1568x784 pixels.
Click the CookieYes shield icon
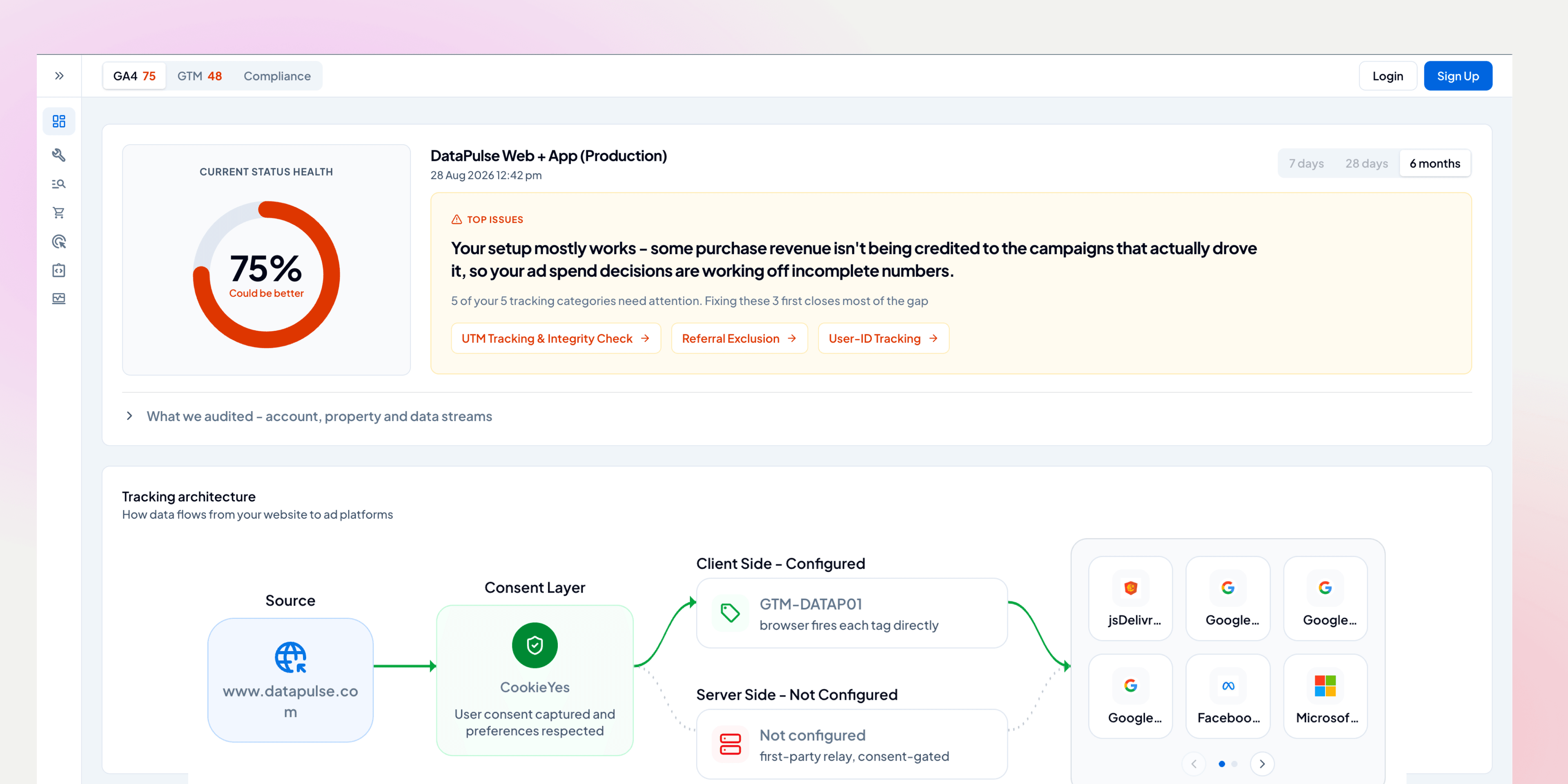point(535,645)
